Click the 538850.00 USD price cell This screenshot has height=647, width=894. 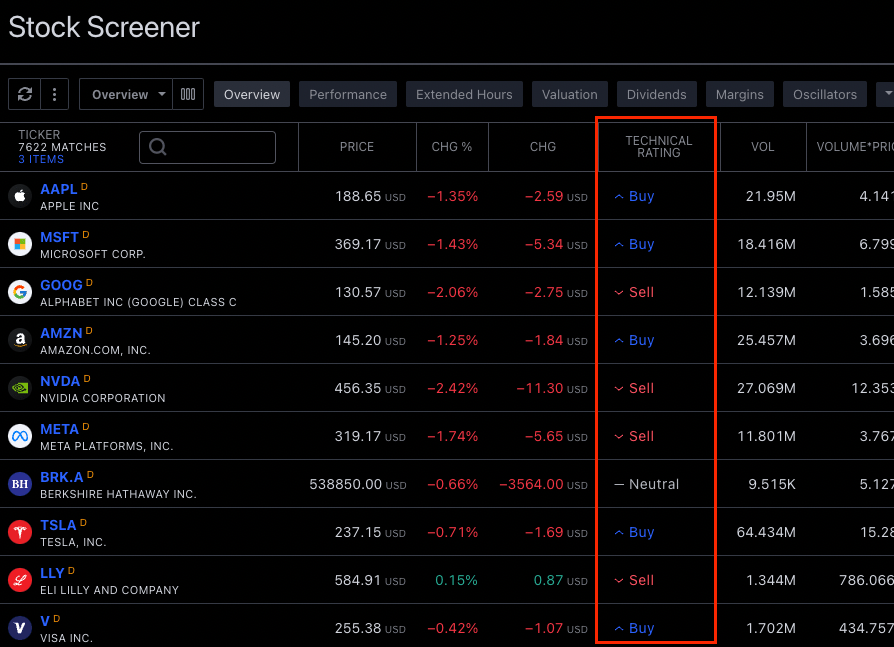tap(357, 484)
